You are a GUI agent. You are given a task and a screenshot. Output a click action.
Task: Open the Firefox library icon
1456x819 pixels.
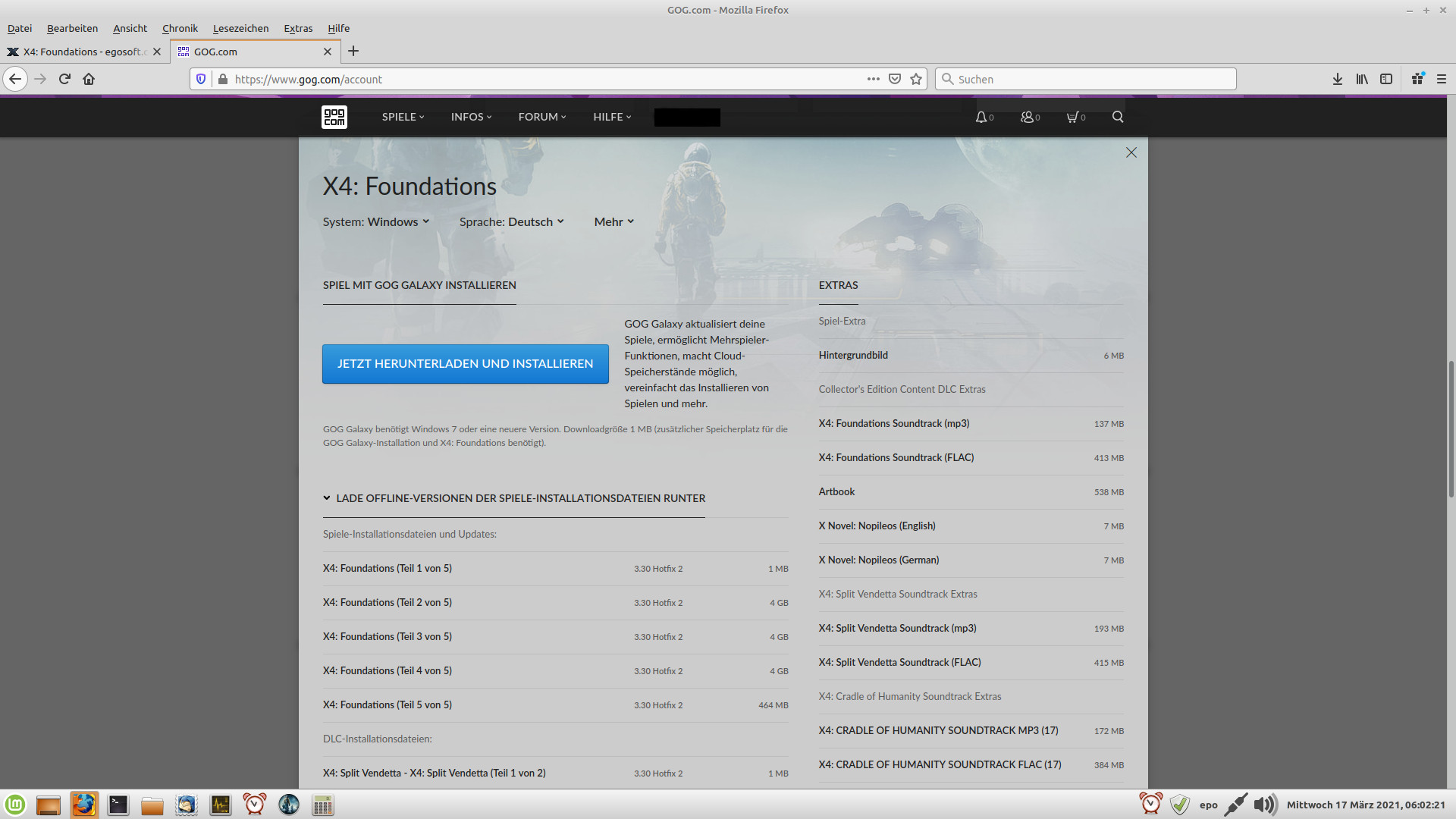click(1362, 79)
